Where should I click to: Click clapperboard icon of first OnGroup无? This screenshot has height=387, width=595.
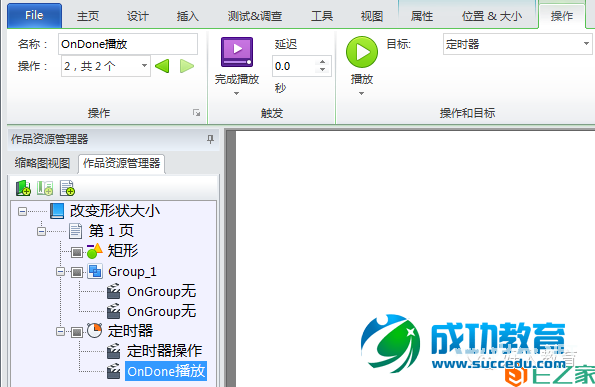click(x=113, y=291)
